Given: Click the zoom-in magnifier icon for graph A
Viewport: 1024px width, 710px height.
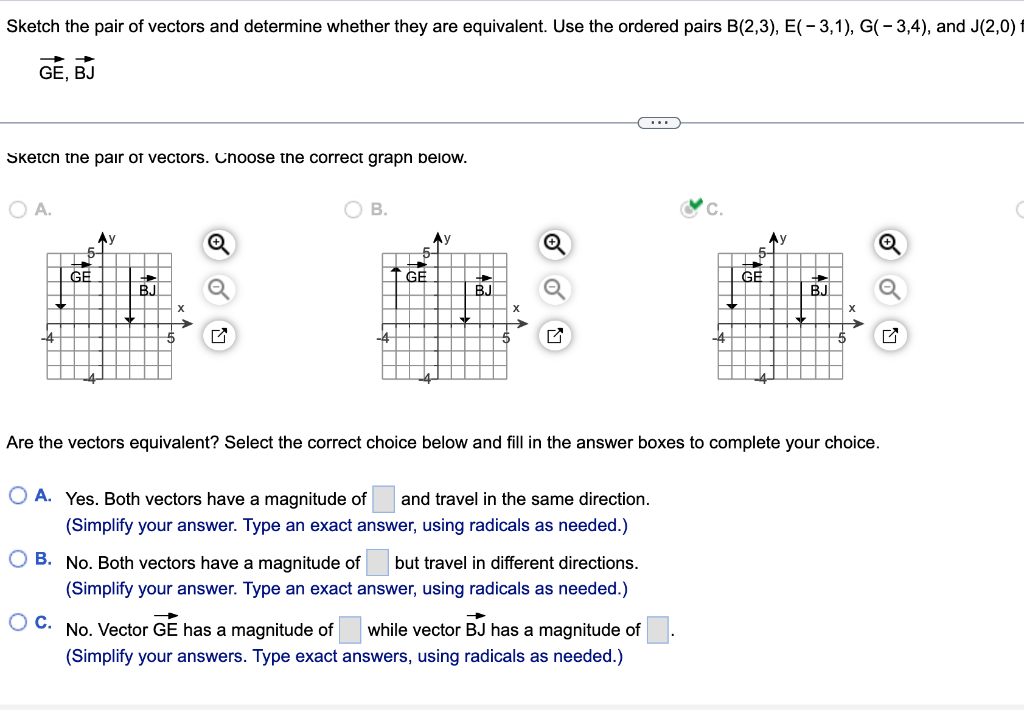Looking at the screenshot, I should click(x=219, y=244).
